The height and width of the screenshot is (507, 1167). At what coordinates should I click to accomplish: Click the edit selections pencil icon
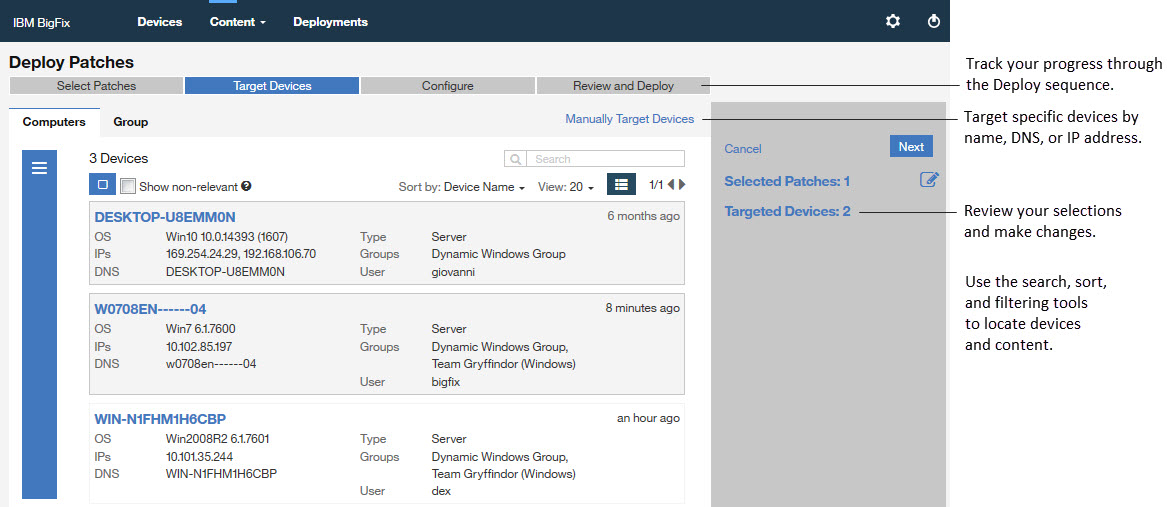tap(929, 180)
